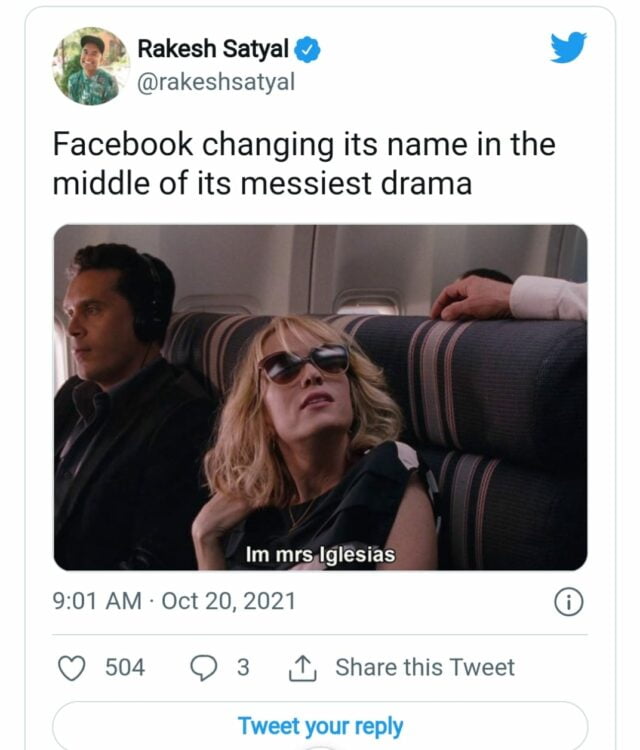Click the blue Twitter bird logo
This screenshot has height=750, width=640.
[568, 47]
